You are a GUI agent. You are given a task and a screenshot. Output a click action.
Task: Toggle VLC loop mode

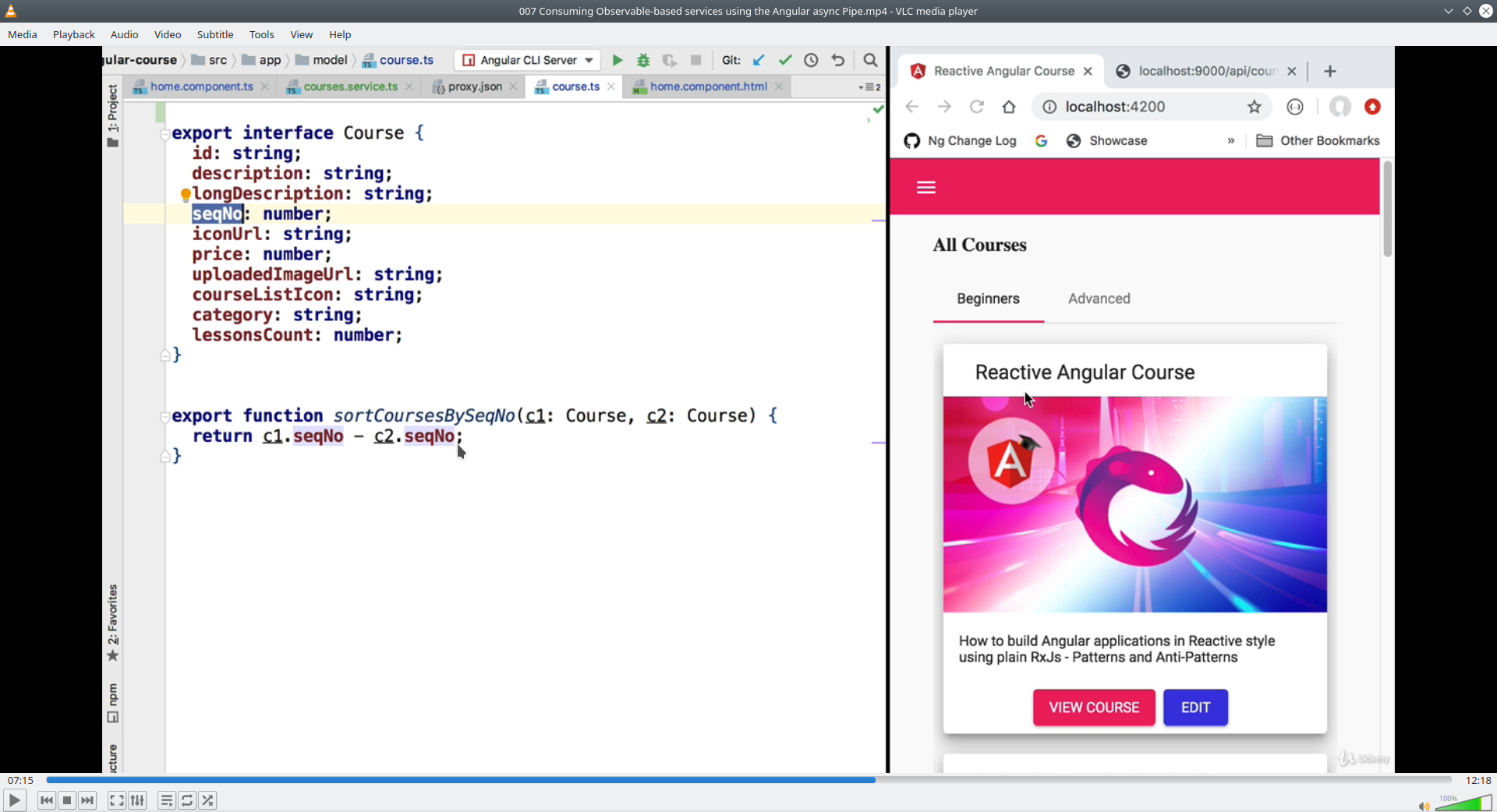187,800
